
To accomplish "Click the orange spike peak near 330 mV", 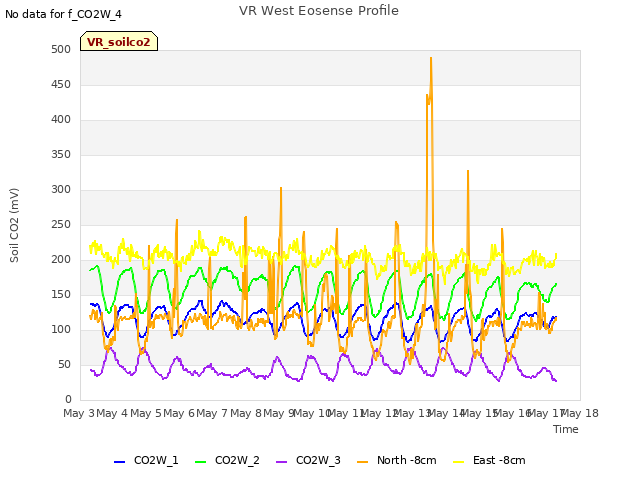I will [x=468, y=171].
